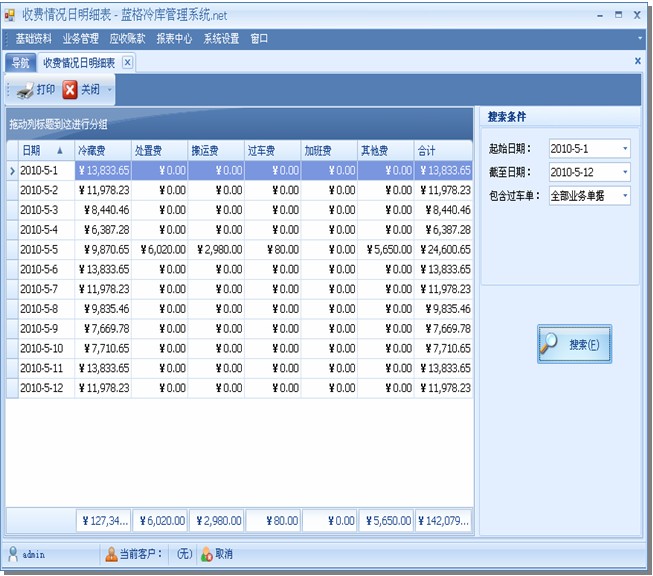
Task: Click the footer total ¥142,079...
Action: pyautogui.click(x=444, y=521)
